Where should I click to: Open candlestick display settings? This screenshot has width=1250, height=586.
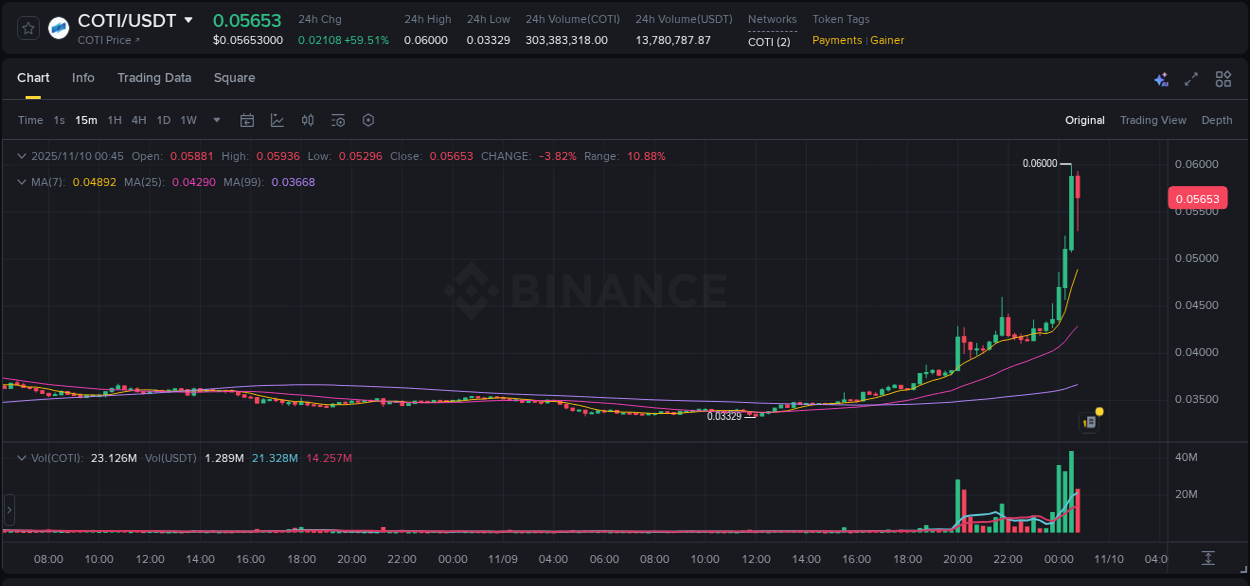tap(307, 119)
